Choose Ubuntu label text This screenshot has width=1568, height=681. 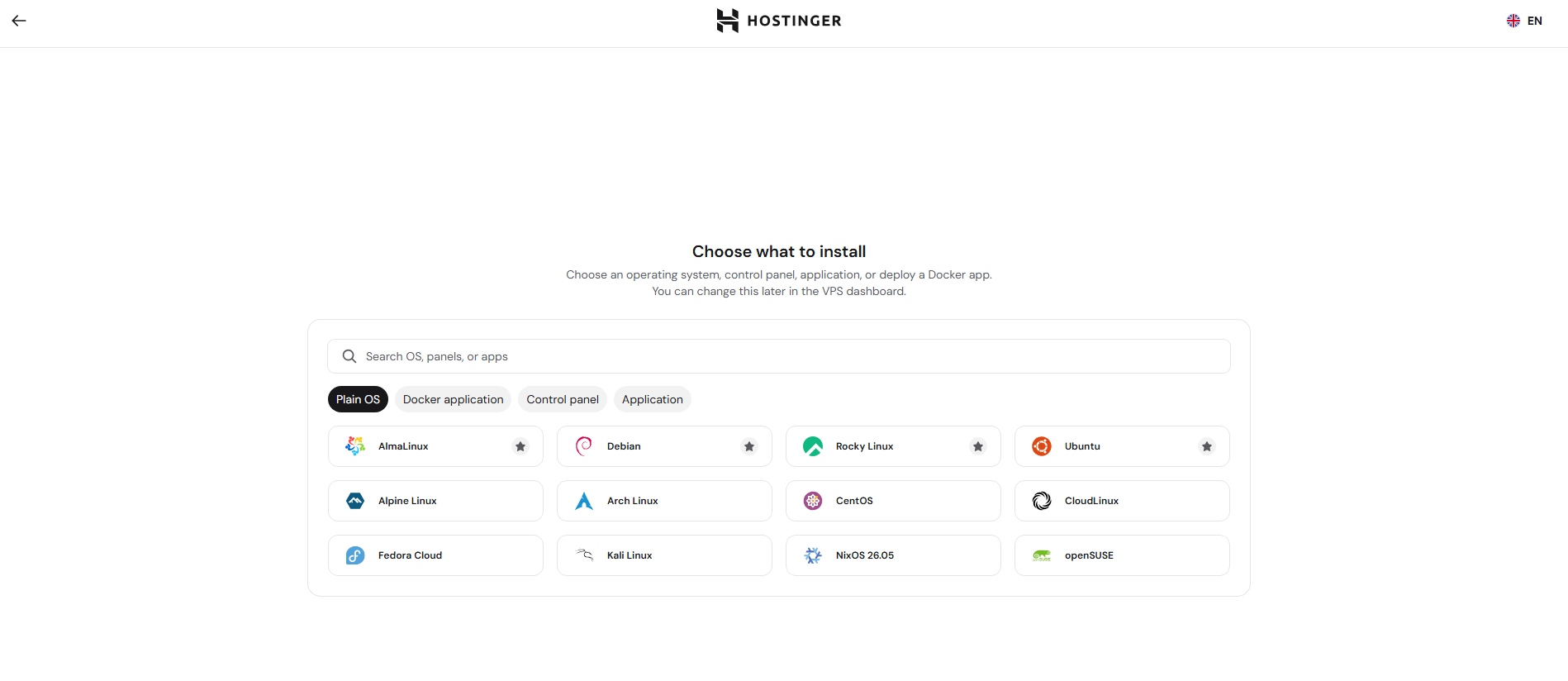(x=1082, y=446)
